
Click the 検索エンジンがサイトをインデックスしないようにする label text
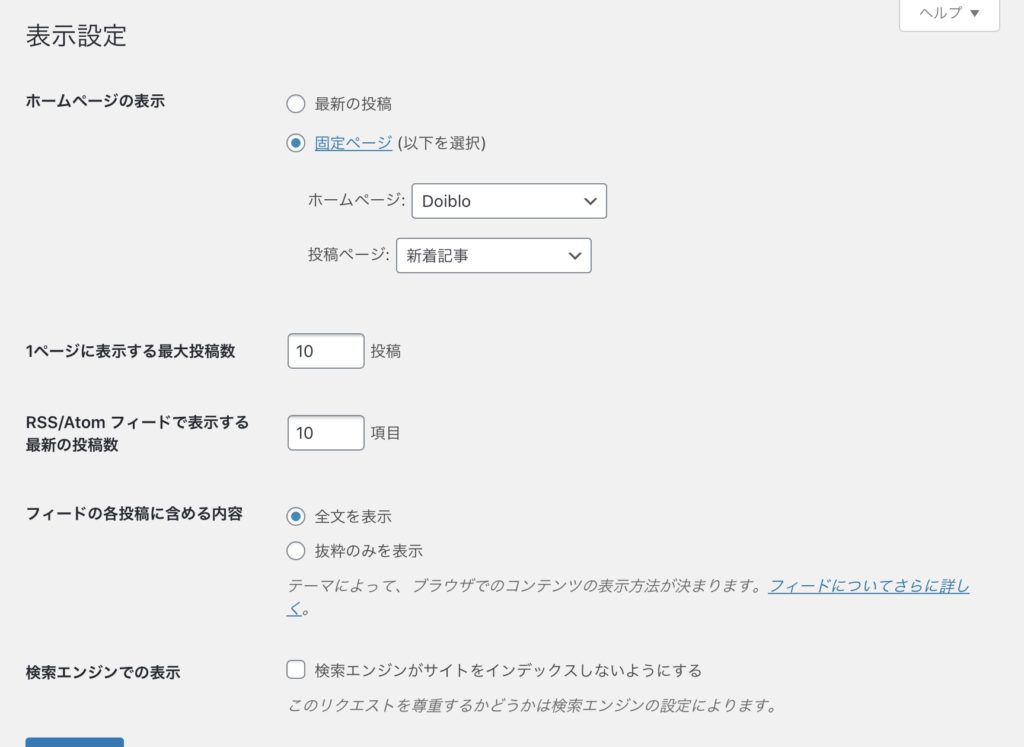pos(508,670)
